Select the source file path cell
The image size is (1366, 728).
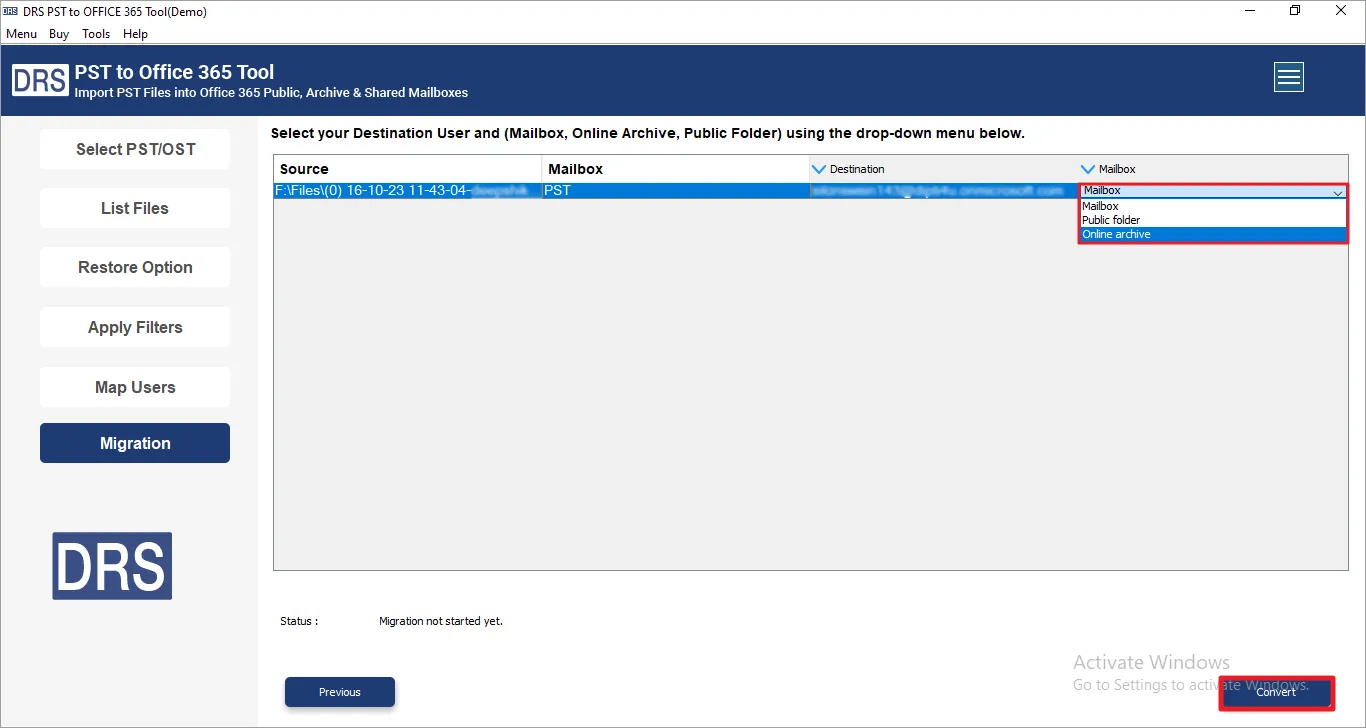pyautogui.click(x=408, y=190)
